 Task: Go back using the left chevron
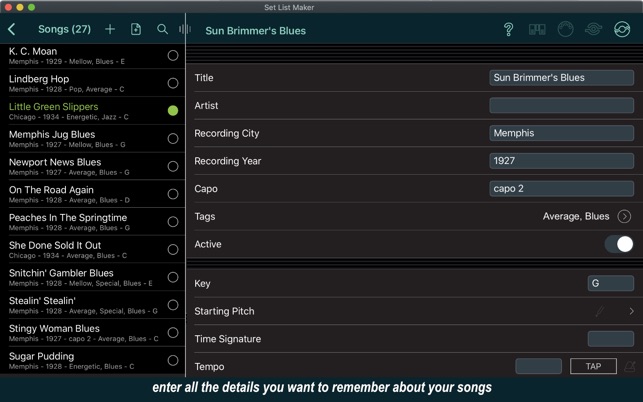pyautogui.click(x=11, y=29)
